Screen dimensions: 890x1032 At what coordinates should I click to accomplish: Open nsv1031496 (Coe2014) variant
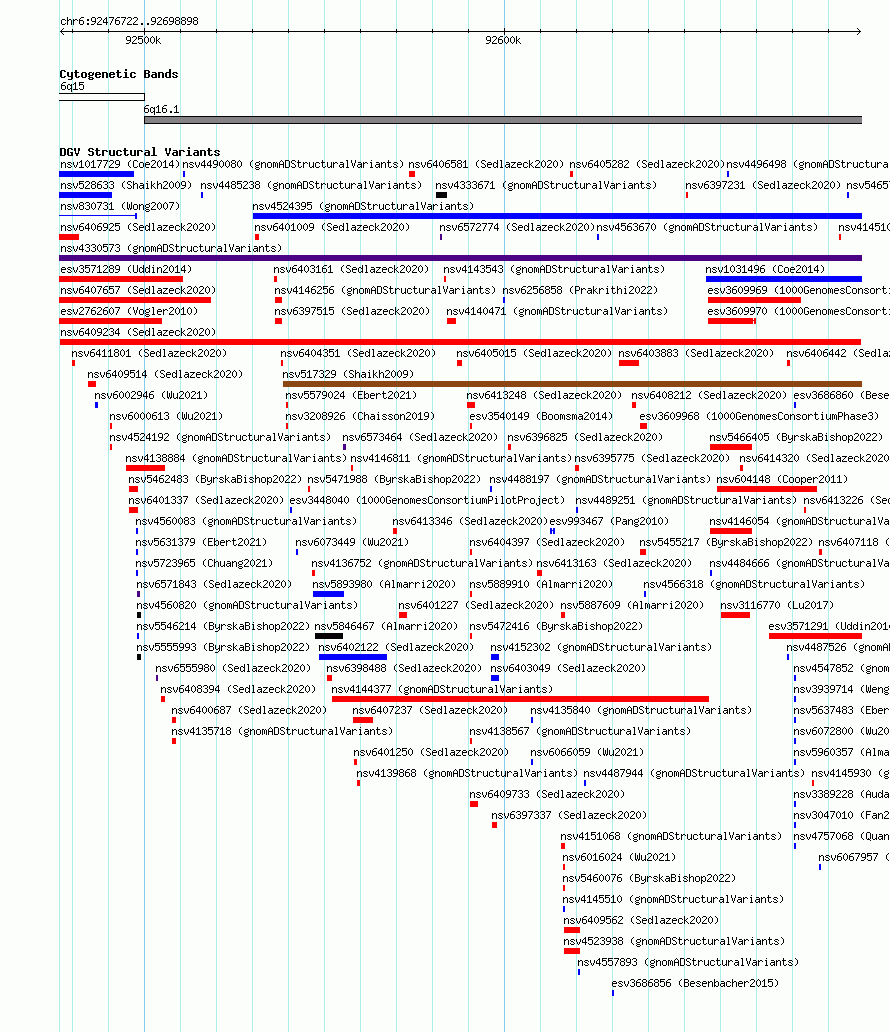(x=765, y=269)
